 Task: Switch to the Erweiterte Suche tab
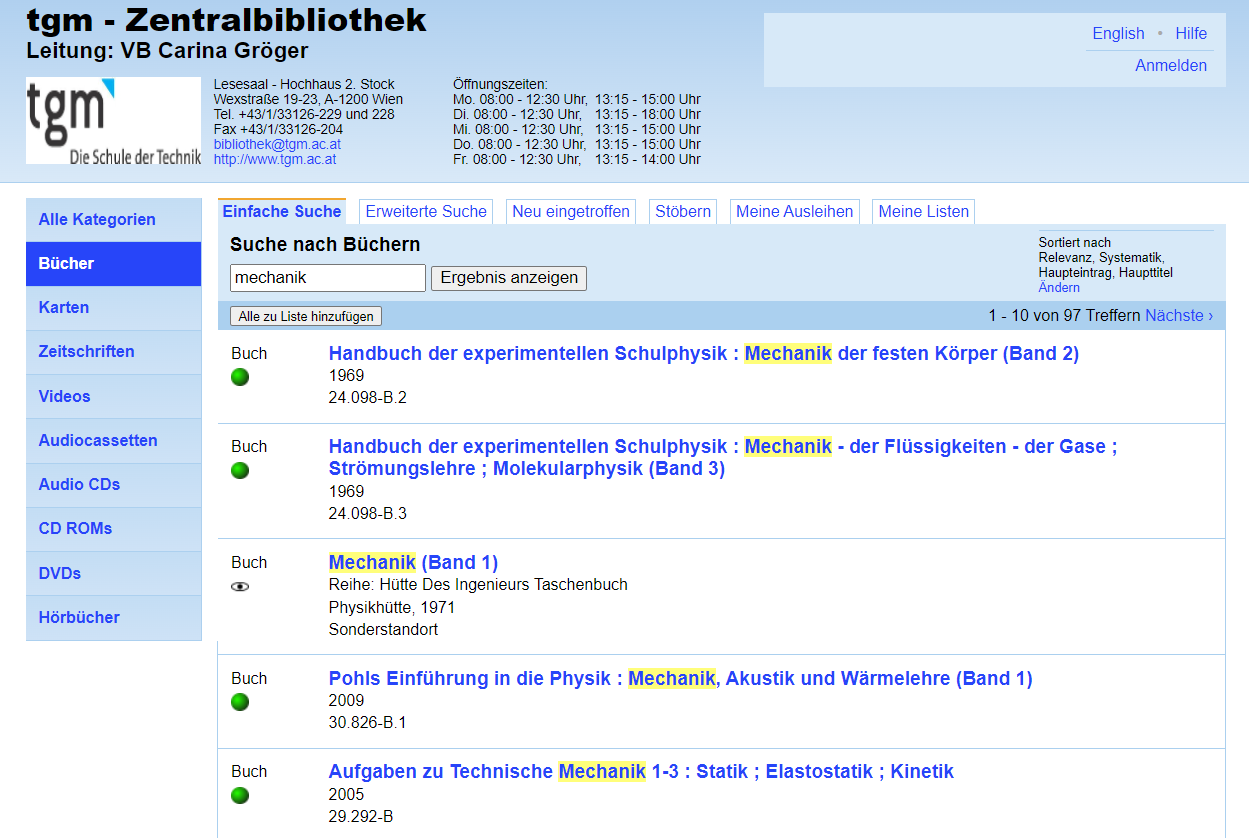point(426,211)
